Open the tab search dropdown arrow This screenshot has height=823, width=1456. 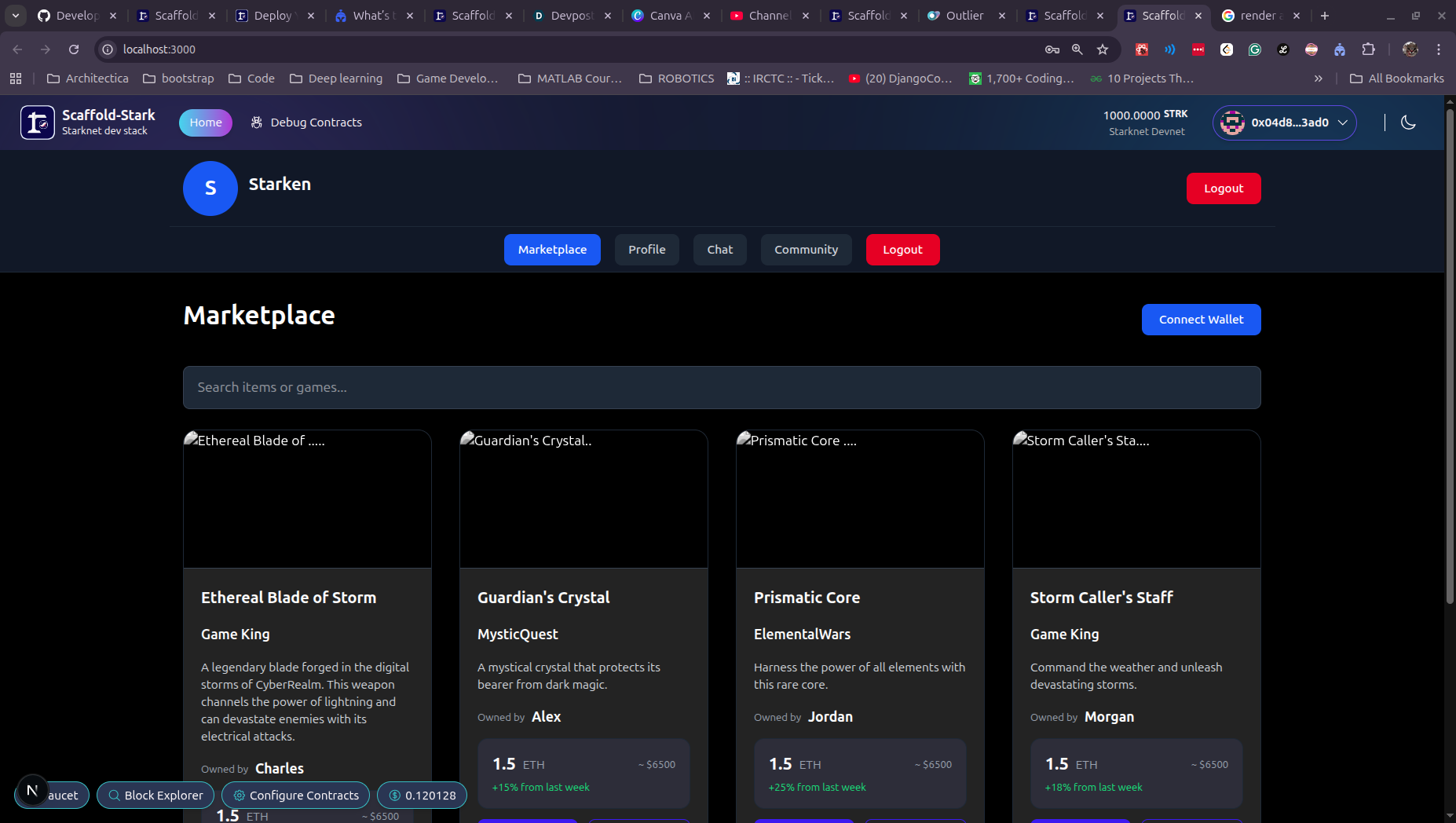(x=16, y=16)
